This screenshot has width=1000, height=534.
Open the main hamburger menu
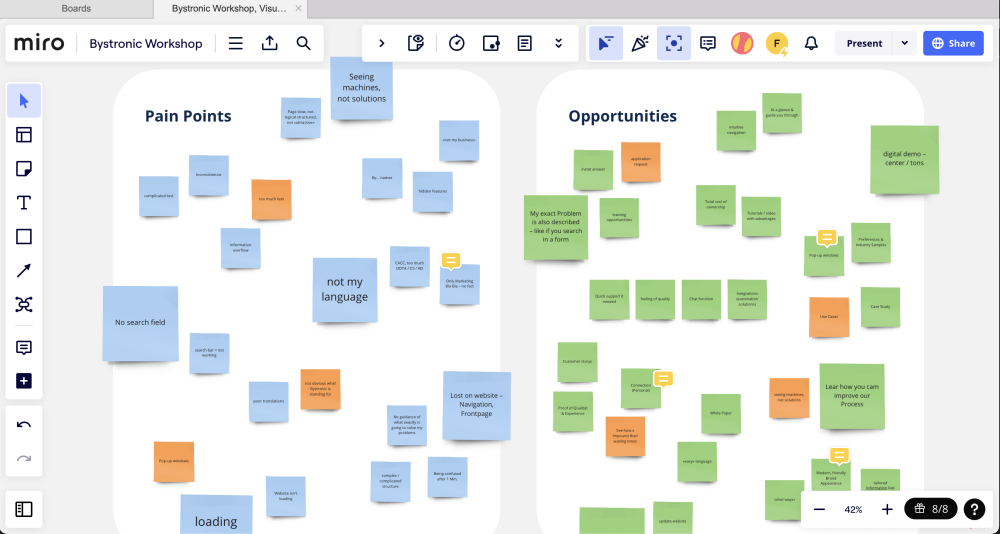236,44
